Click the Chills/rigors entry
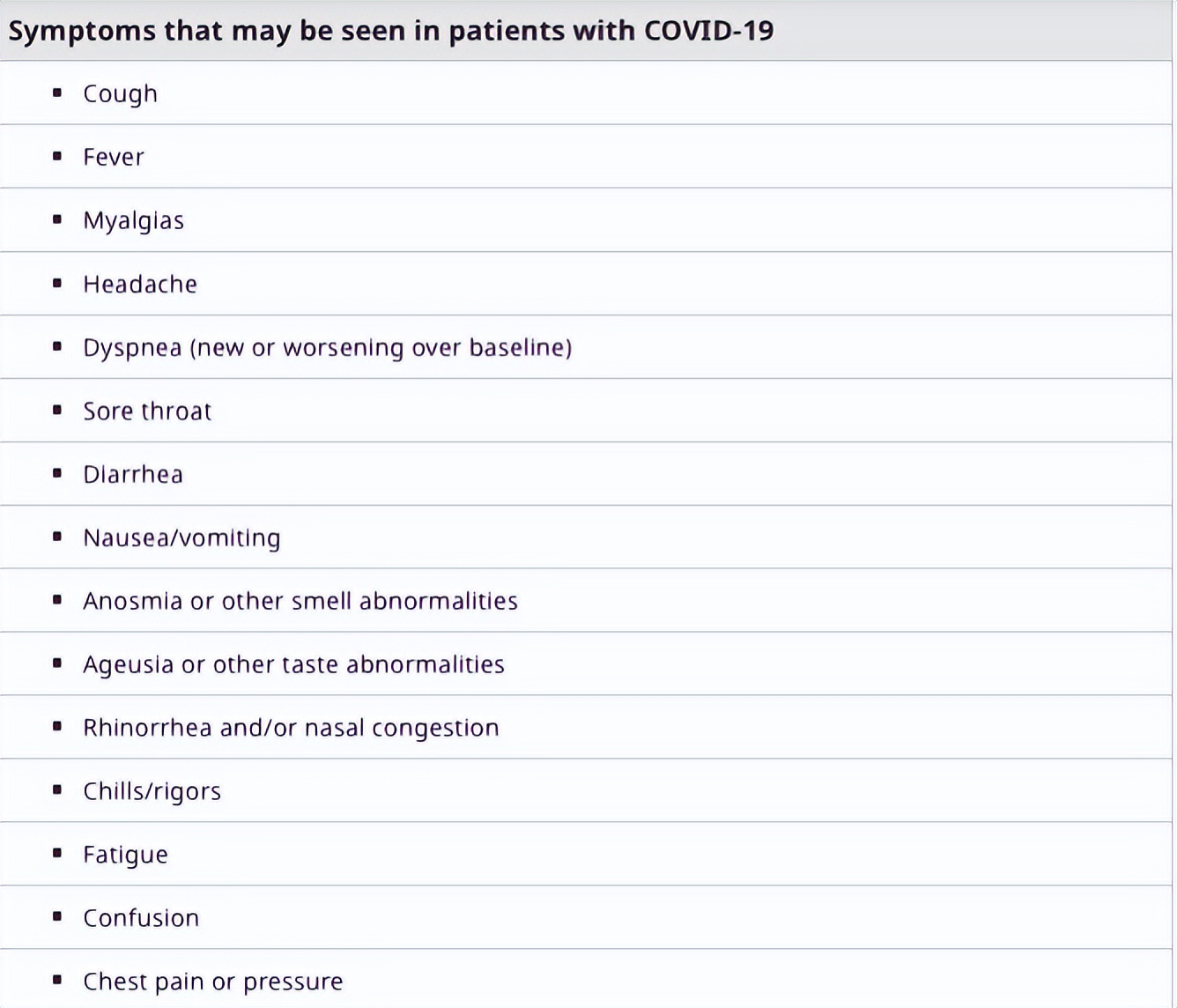Viewport: 1177px width, 1008px height. [152, 791]
